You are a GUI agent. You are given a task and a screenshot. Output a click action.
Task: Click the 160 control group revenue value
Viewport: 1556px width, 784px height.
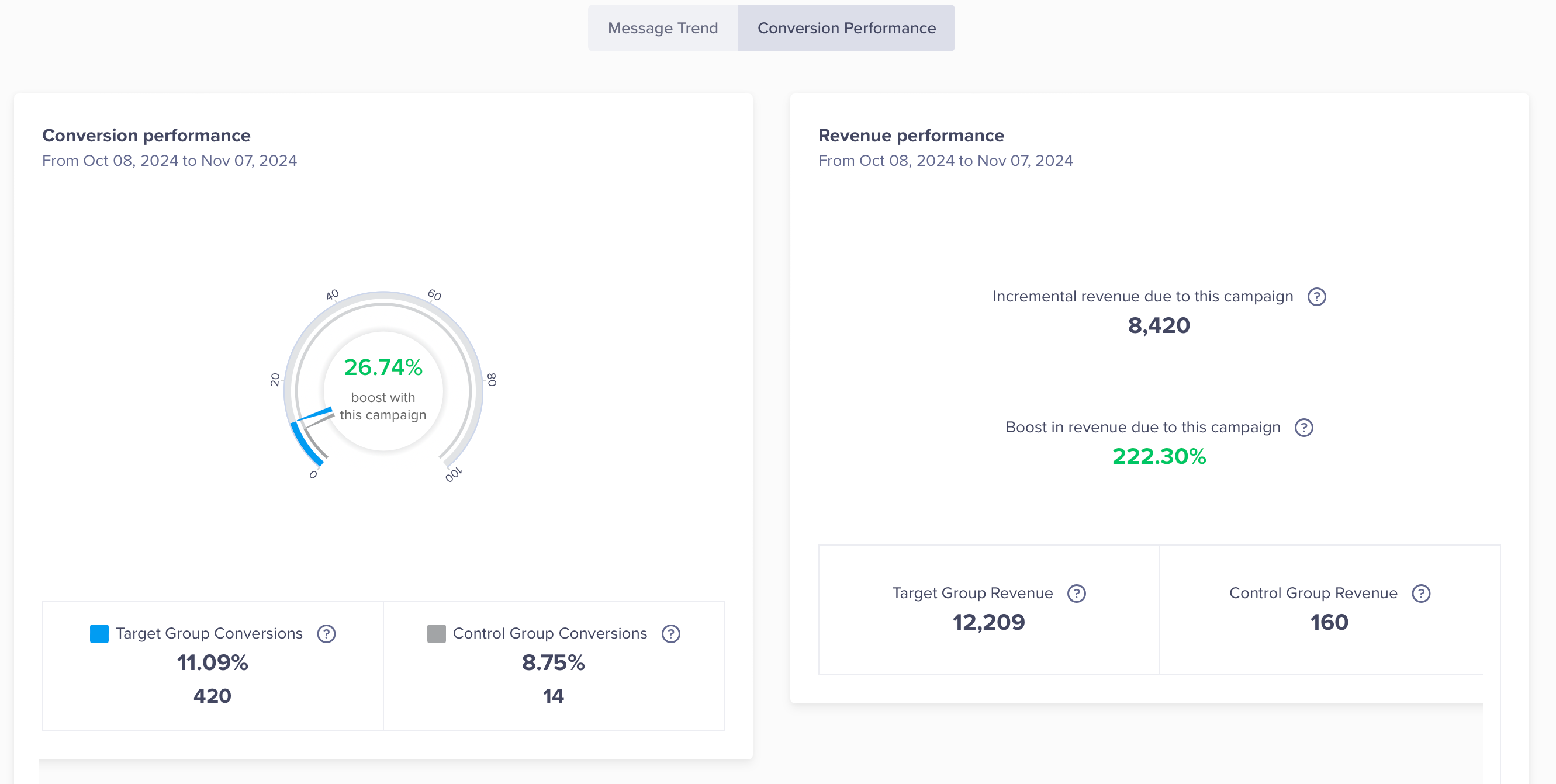[1329, 622]
